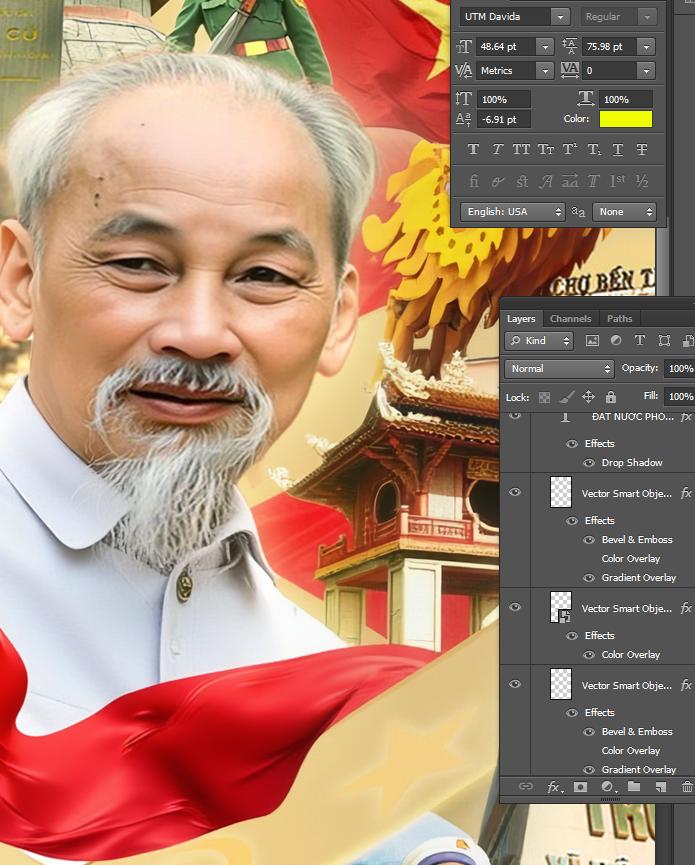The image size is (695, 865).
Task: Switch to the Channels tab
Action: coord(570,319)
